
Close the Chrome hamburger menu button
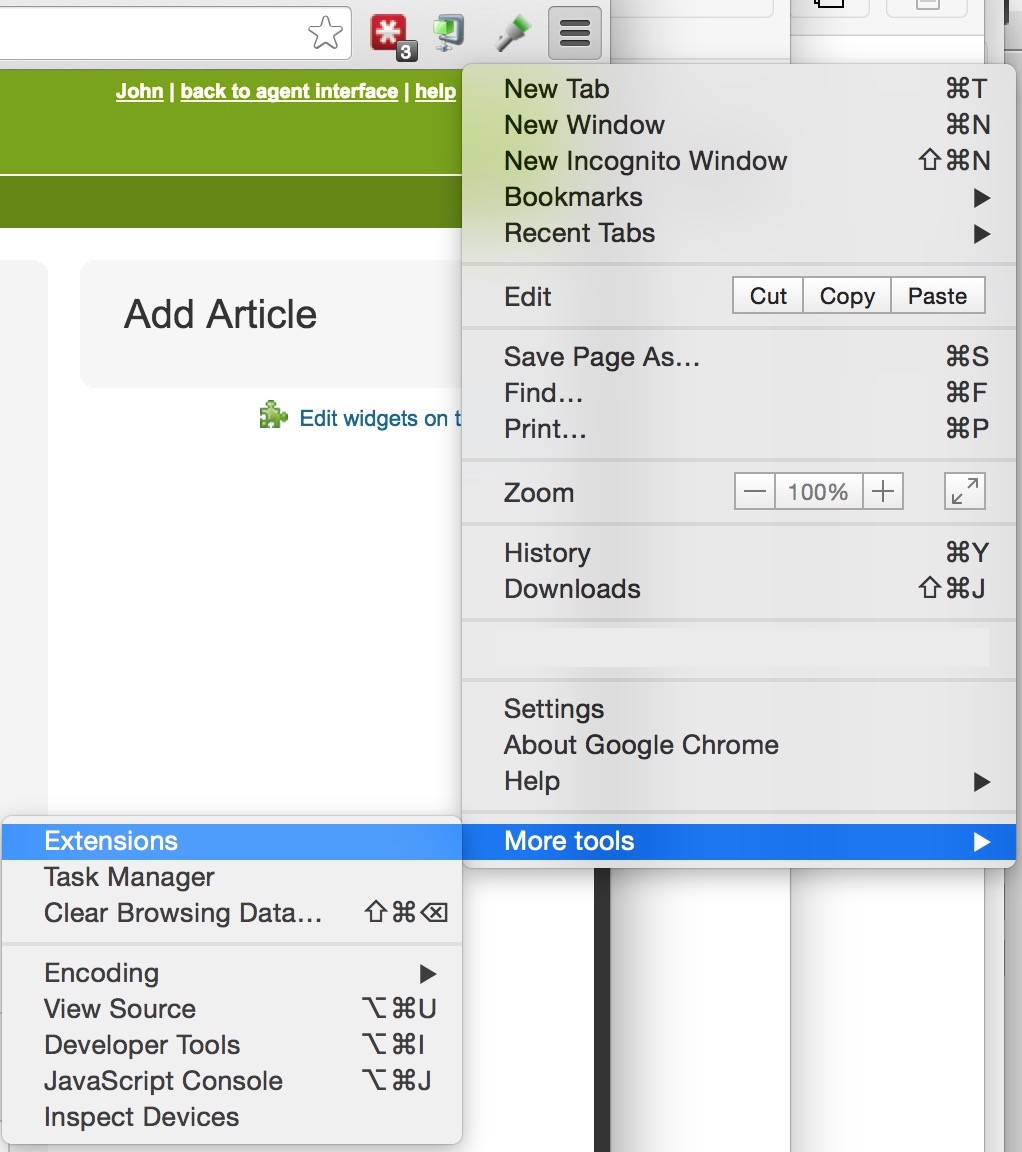[575, 35]
